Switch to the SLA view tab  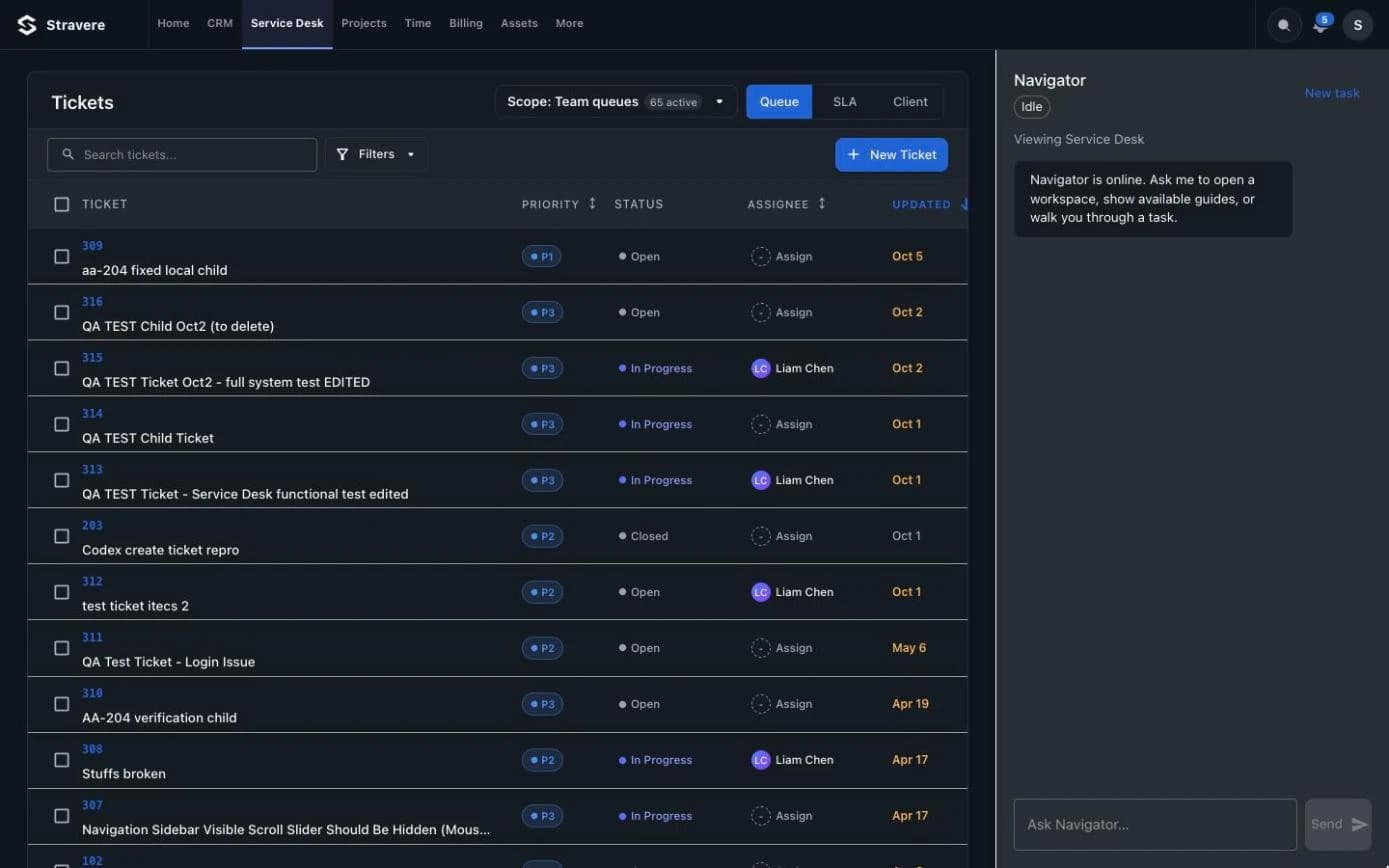(x=845, y=101)
